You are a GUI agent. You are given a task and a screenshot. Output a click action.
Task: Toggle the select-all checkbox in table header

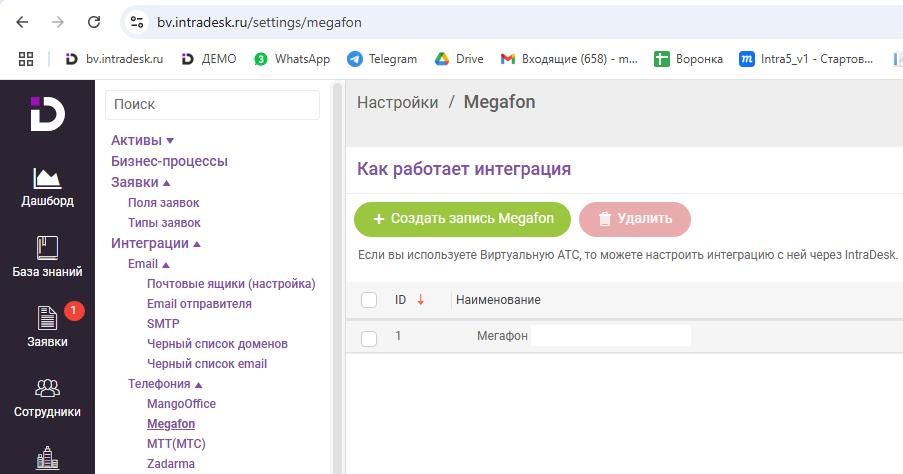[x=369, y=300]
